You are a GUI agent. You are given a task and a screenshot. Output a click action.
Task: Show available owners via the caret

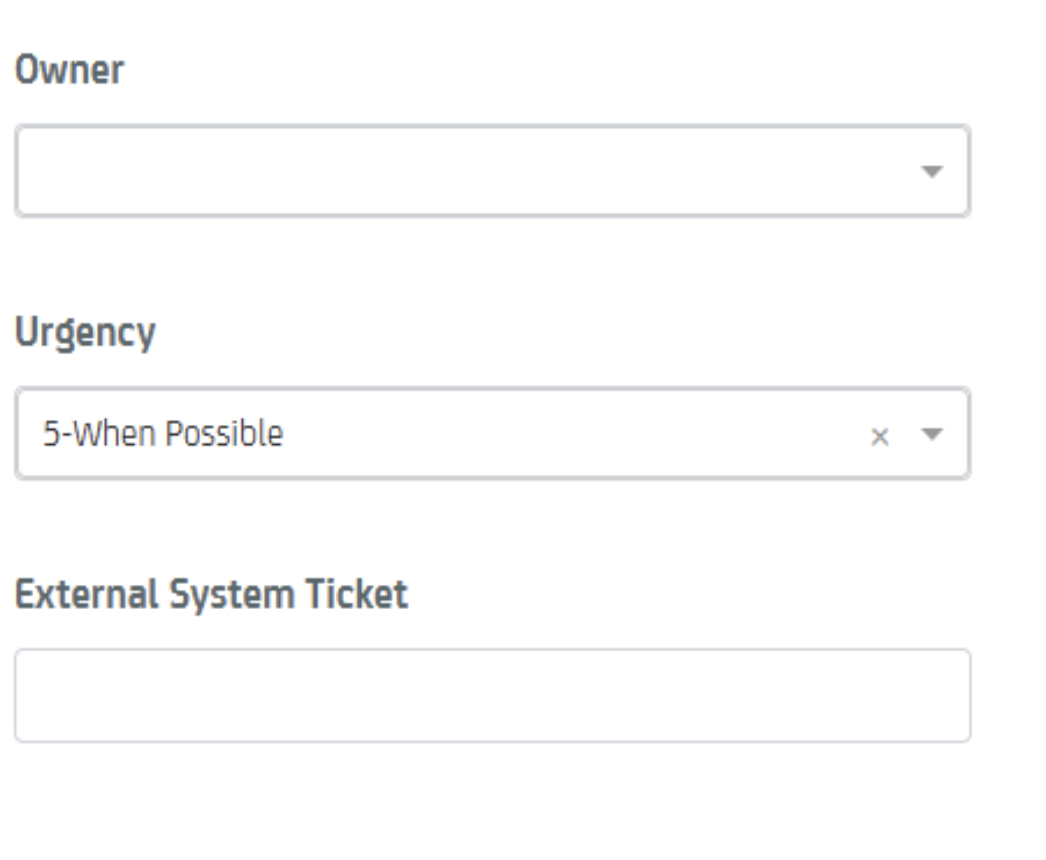pos(931,172)
